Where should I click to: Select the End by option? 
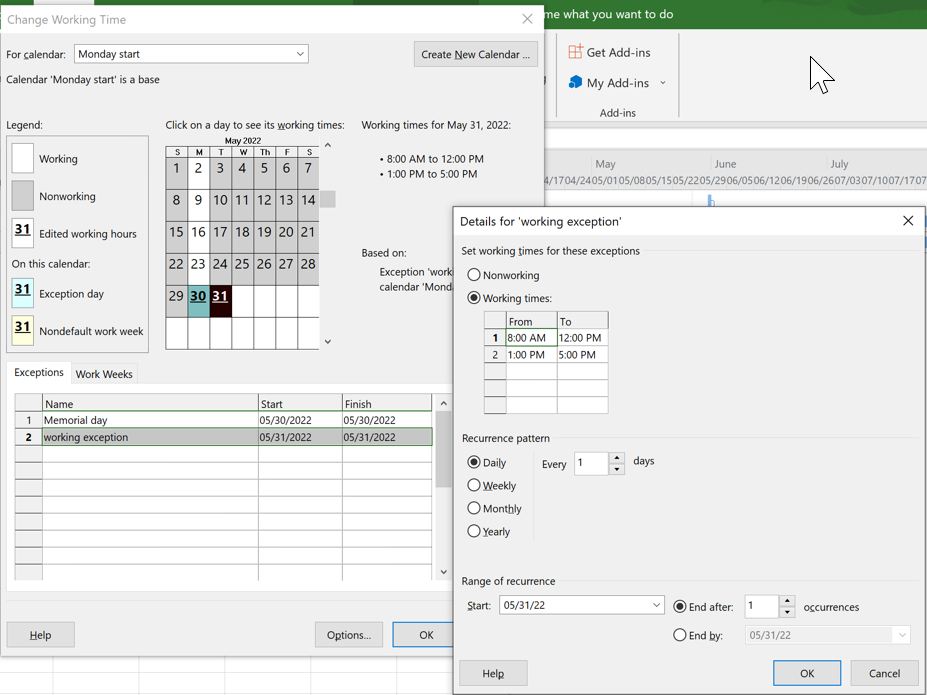pos(680,635)
